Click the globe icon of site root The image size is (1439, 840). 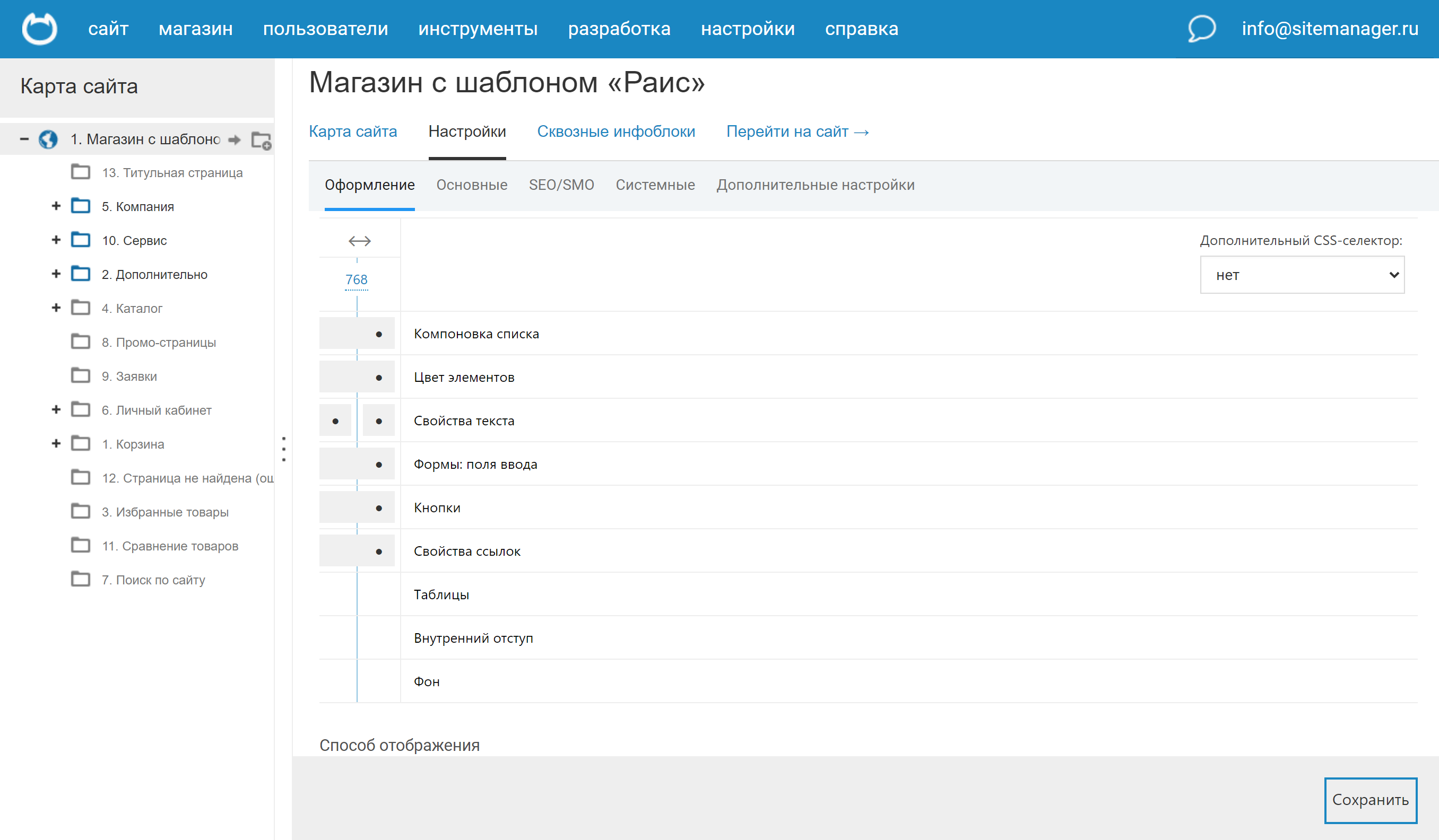48,139
